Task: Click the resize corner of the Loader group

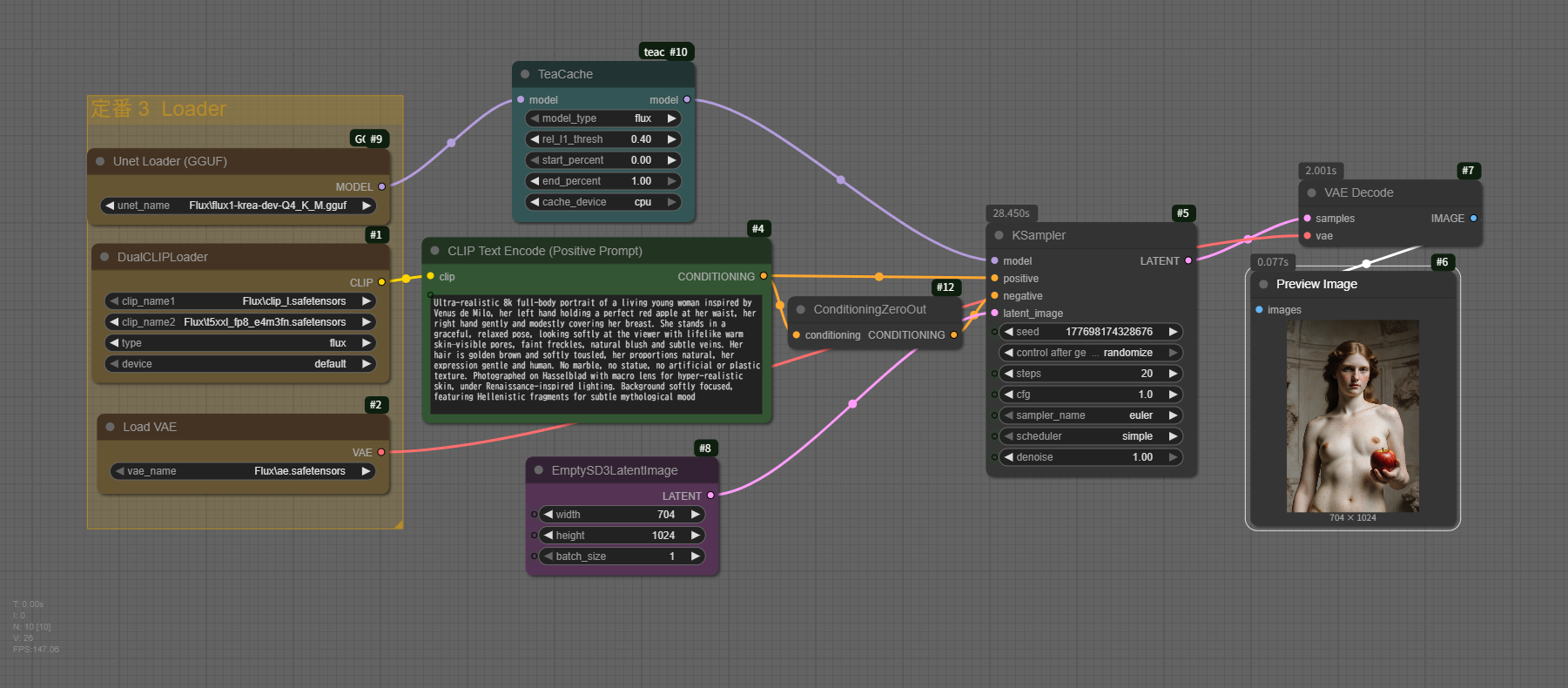Action: click(x=399, y=524)
